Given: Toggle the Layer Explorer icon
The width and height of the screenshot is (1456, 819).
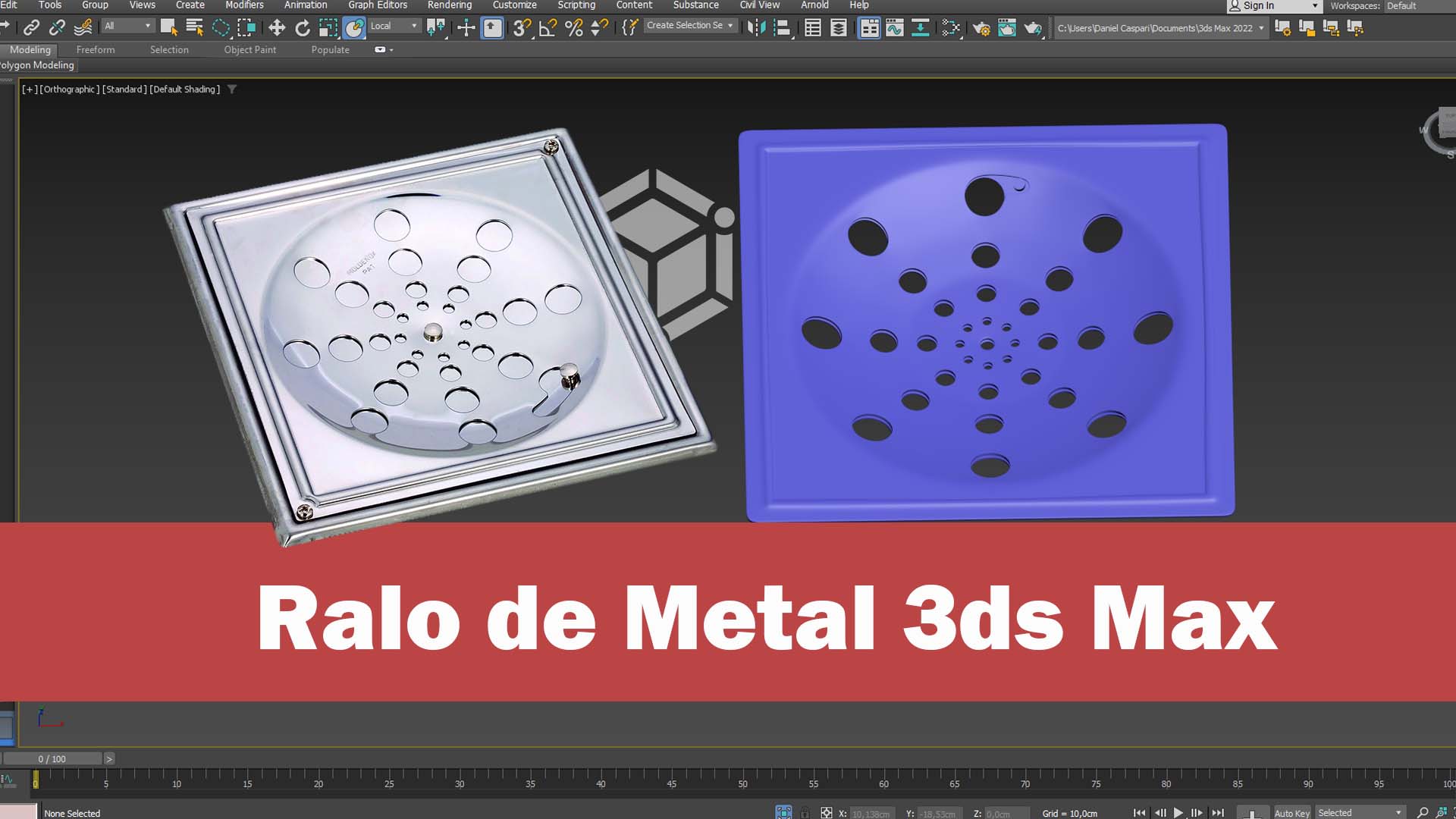Looking at the screenshot, I should coord(839,28).
